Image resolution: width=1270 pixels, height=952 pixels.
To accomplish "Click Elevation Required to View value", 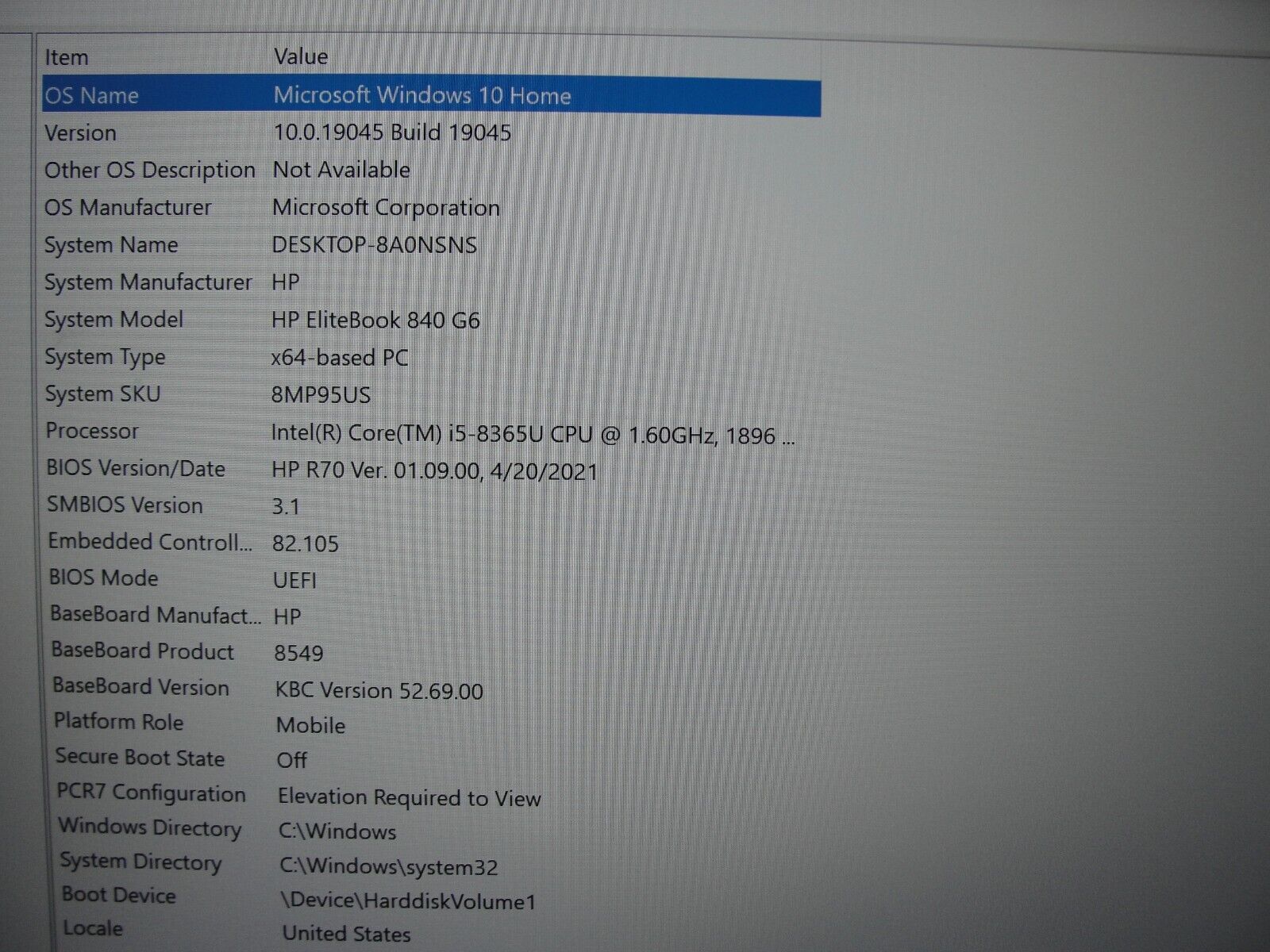I will (410, 797).
